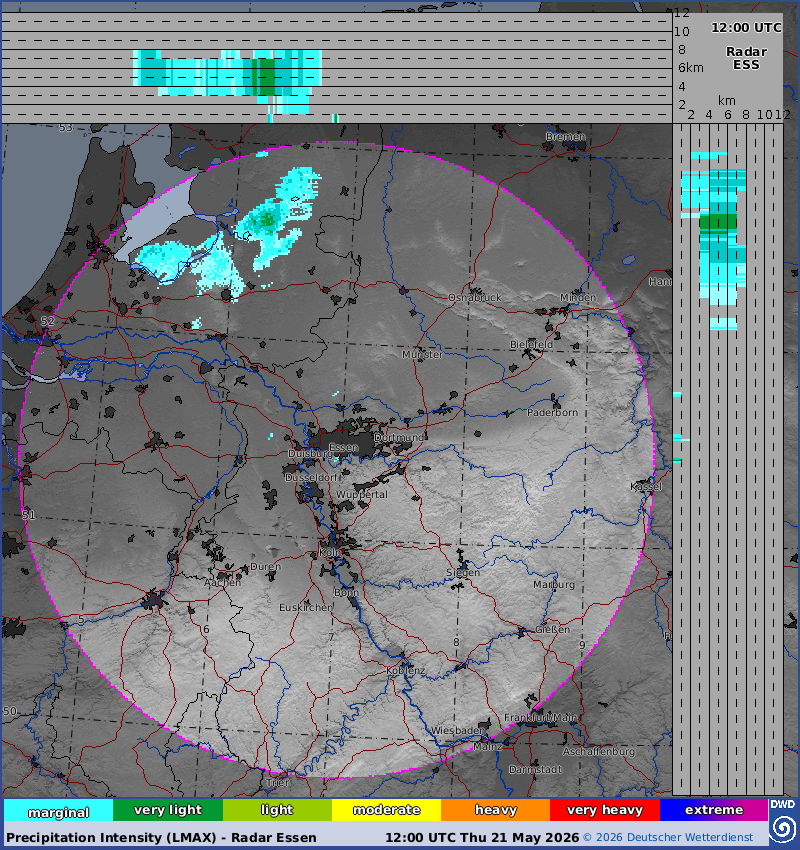
Task: Click the moderate yellow legend swatch
Action: (386, 810)
